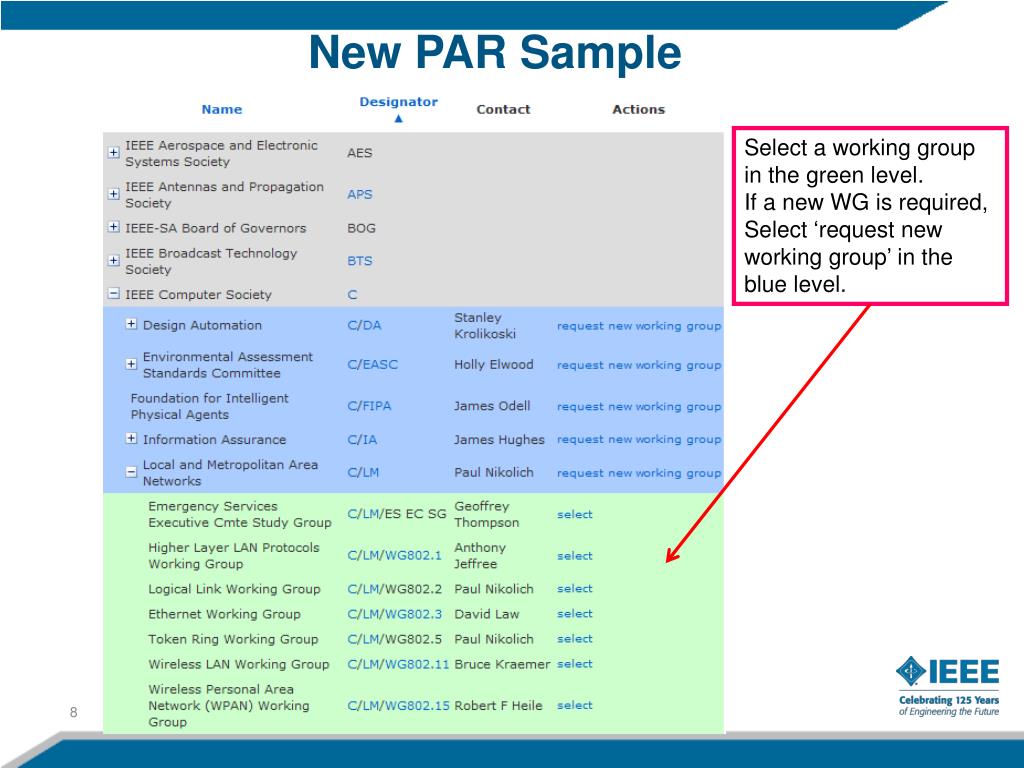Click contact name Geoffrey Thompson
1024x768 pixels.
point(487,514)
